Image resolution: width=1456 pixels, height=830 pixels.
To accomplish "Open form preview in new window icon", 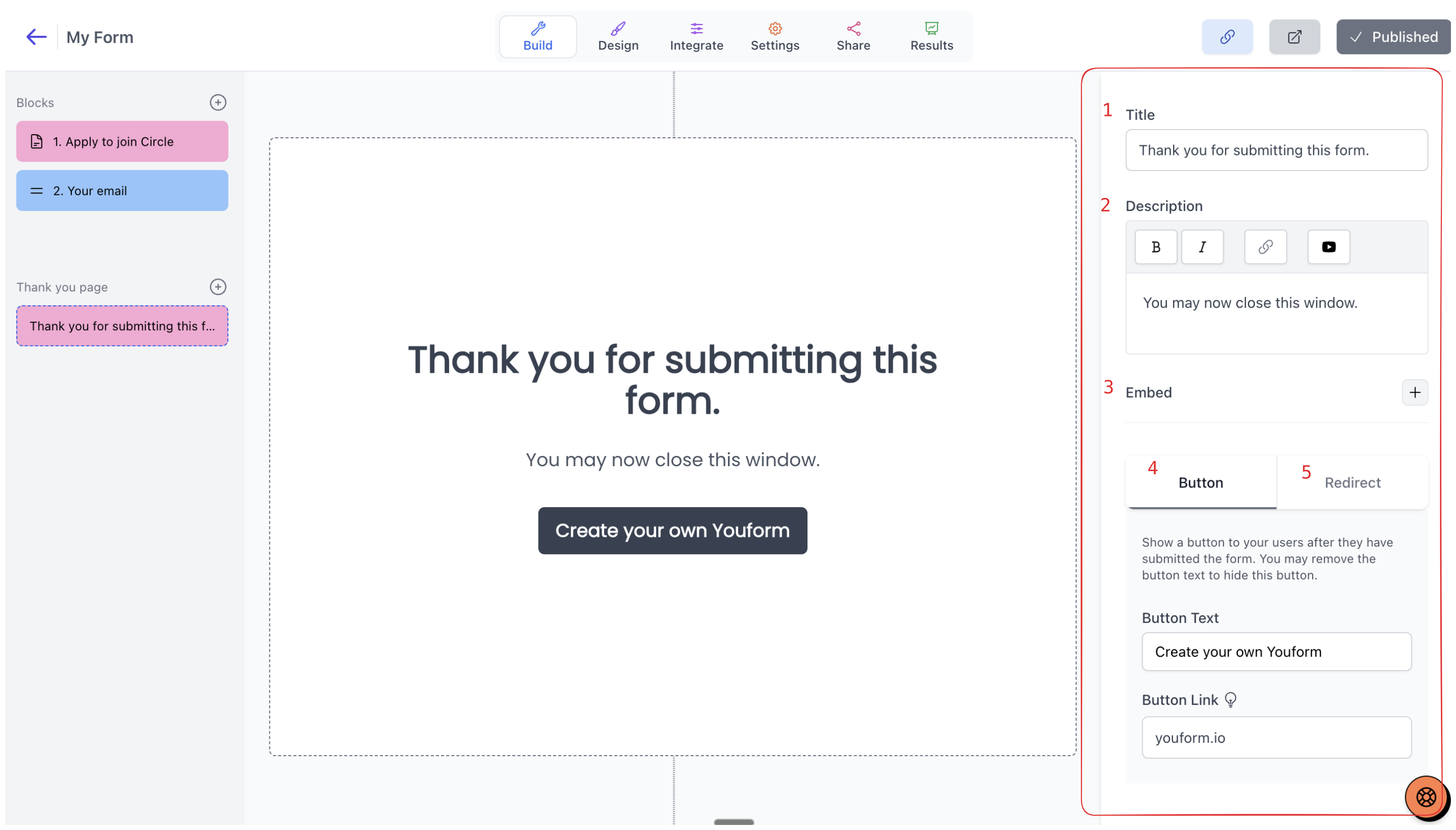I will 1294,37.
